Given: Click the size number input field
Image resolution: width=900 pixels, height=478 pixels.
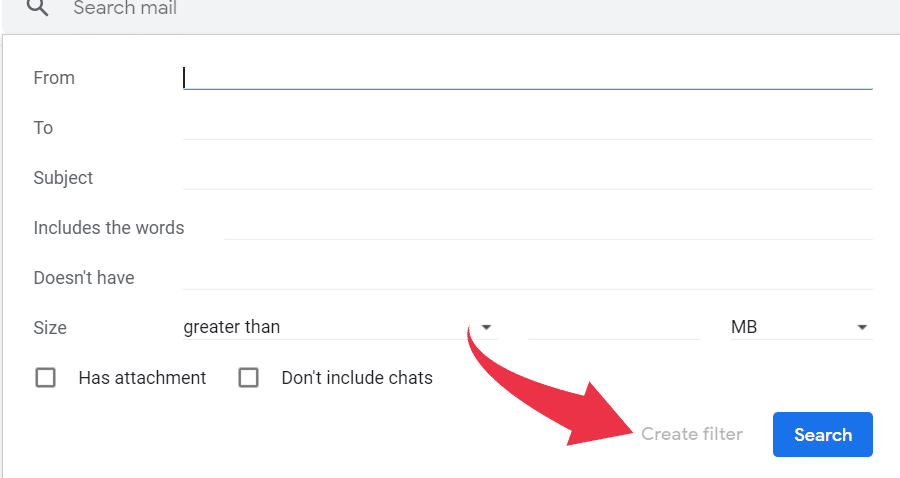Looking at the screenshot, I should [x=614, y=327].
